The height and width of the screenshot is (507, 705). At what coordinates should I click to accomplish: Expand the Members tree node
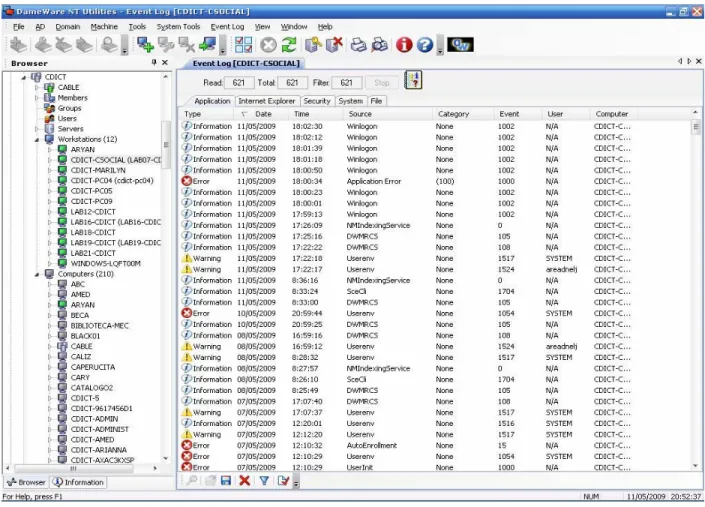(x=37, y=98)
